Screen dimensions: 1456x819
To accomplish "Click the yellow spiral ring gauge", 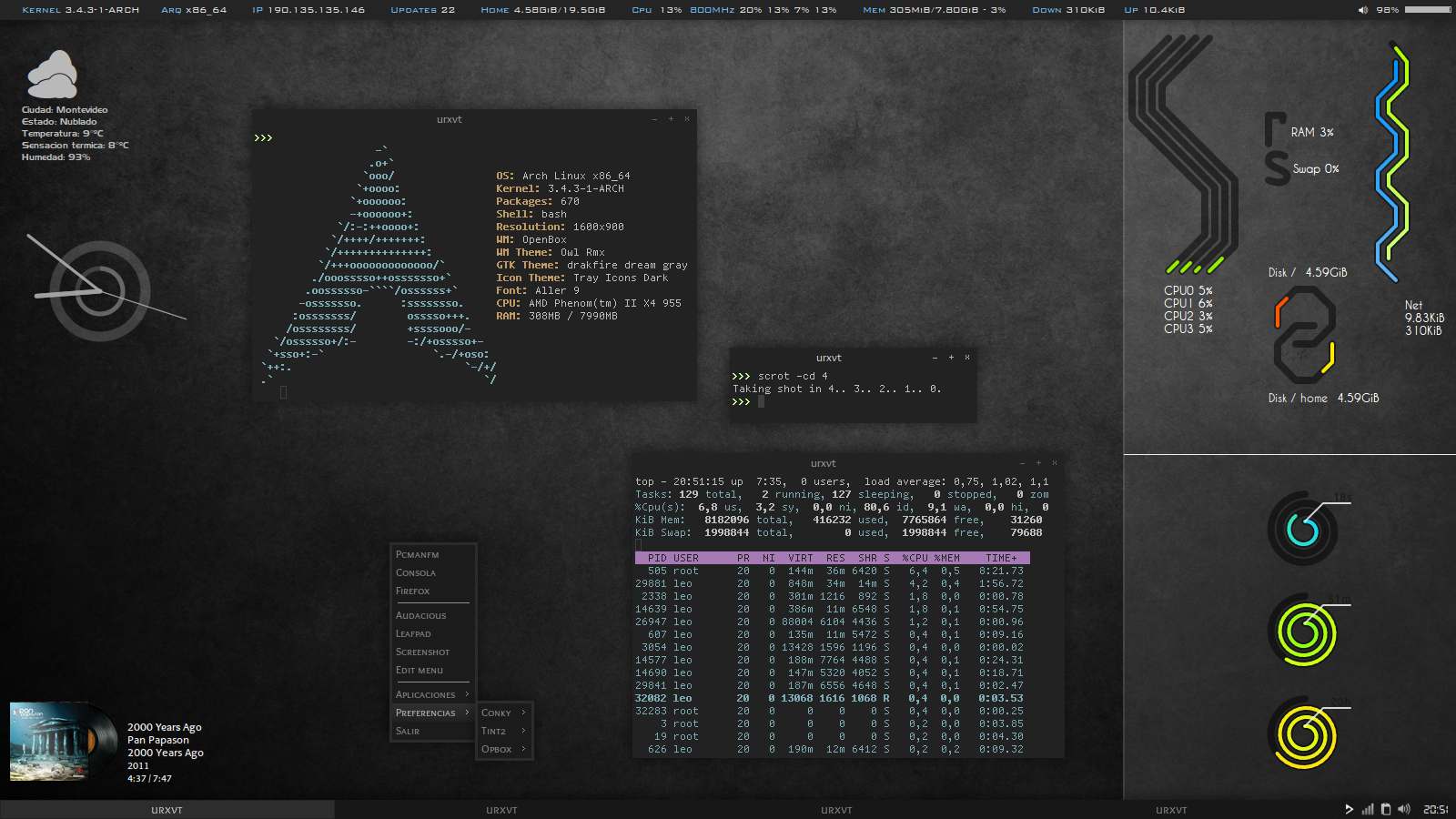I will point(1303,734).
